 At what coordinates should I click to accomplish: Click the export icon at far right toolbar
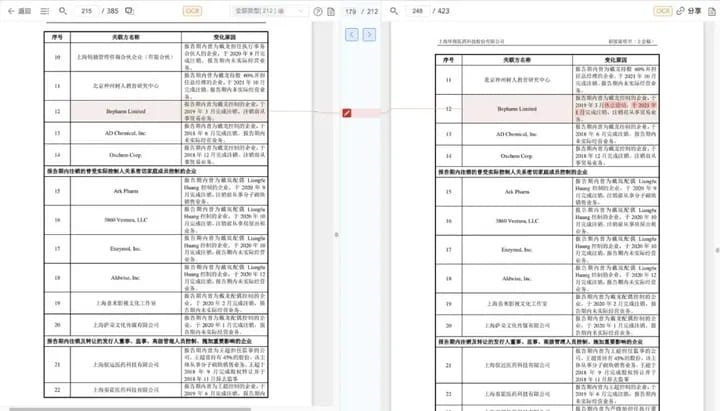click(711, 10)
